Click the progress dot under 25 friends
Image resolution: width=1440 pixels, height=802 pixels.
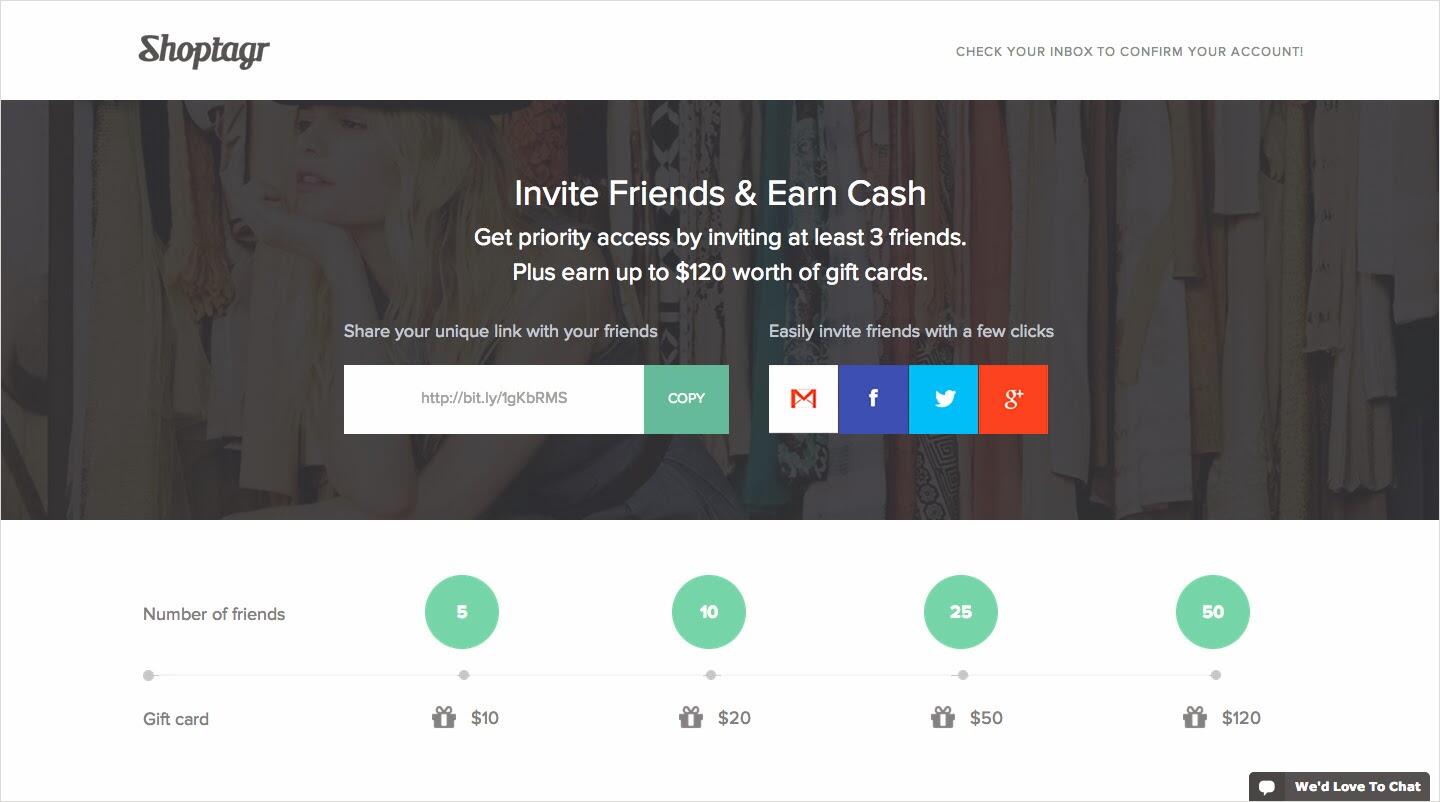tap(962, 675)
